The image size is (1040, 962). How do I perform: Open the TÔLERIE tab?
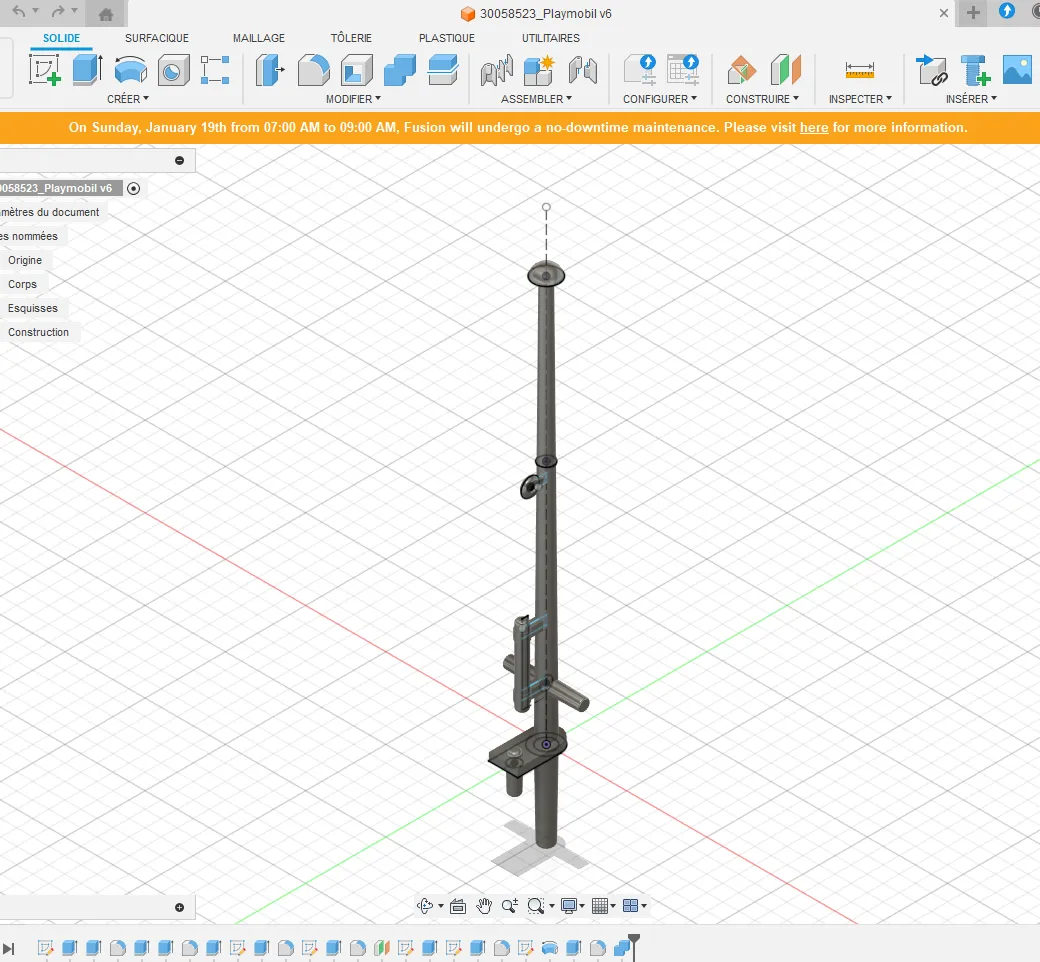[351, 38]
